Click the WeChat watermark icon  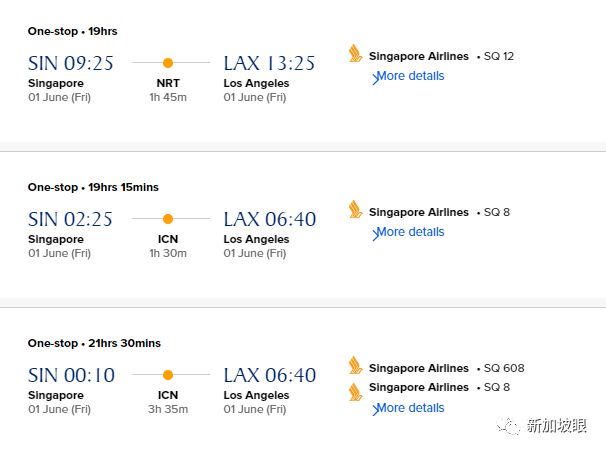click(511, 425)
